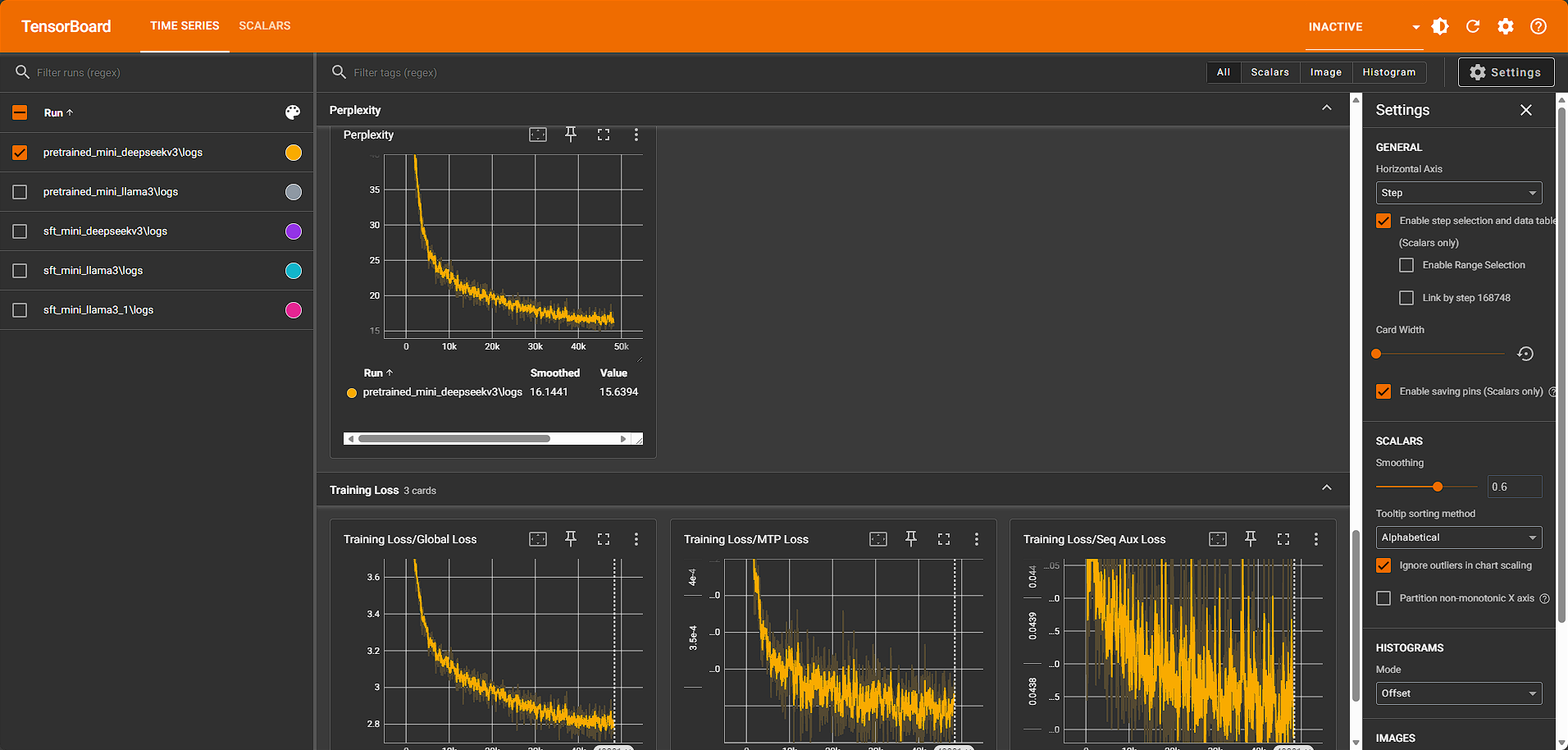The width and height of the screenshot is (1568, 750).
Task: Check sft_mini_llama3\logs run
Action: click(20, 271)
